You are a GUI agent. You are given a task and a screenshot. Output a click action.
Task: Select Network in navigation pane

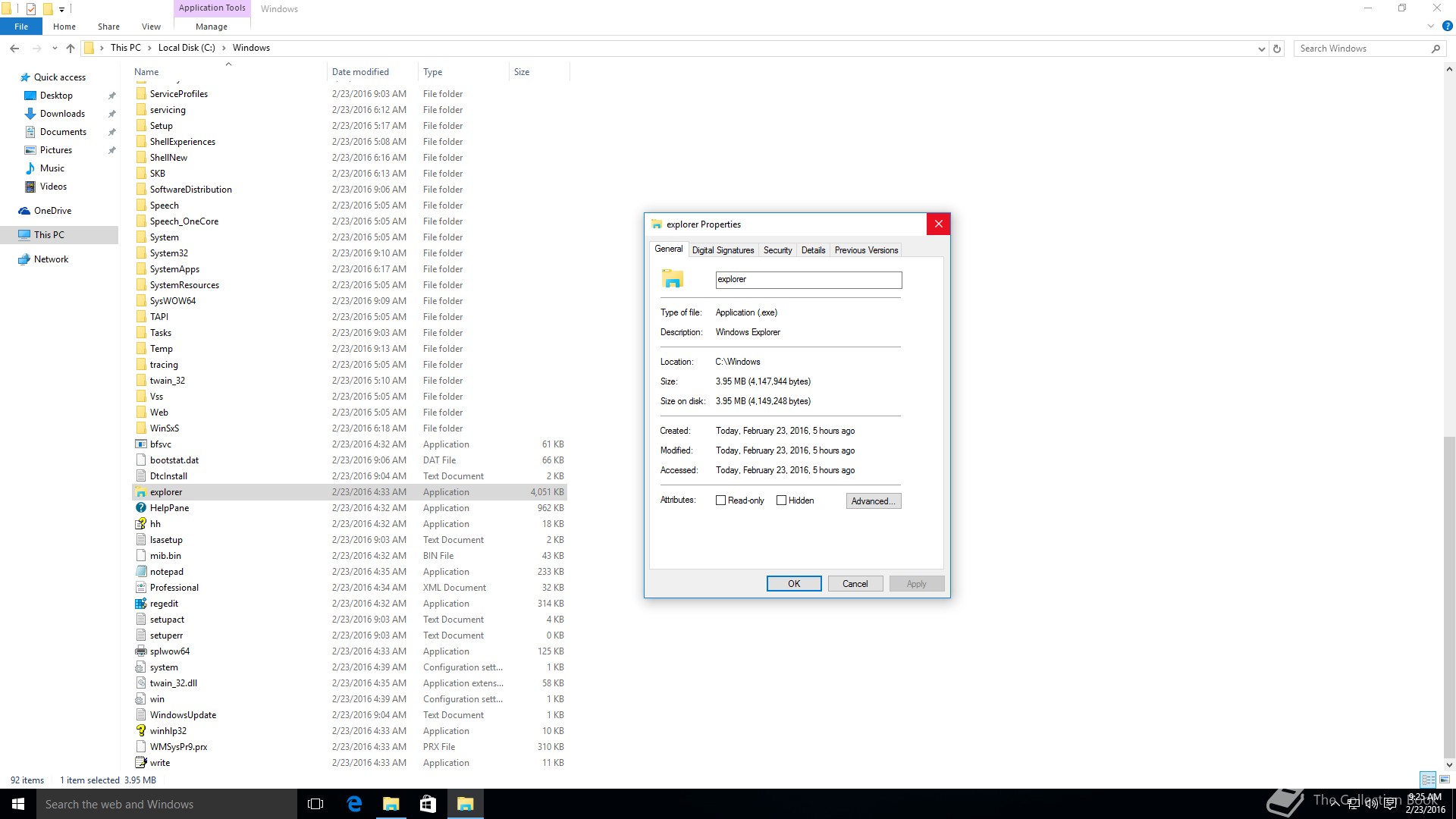[x=59, y=259]
